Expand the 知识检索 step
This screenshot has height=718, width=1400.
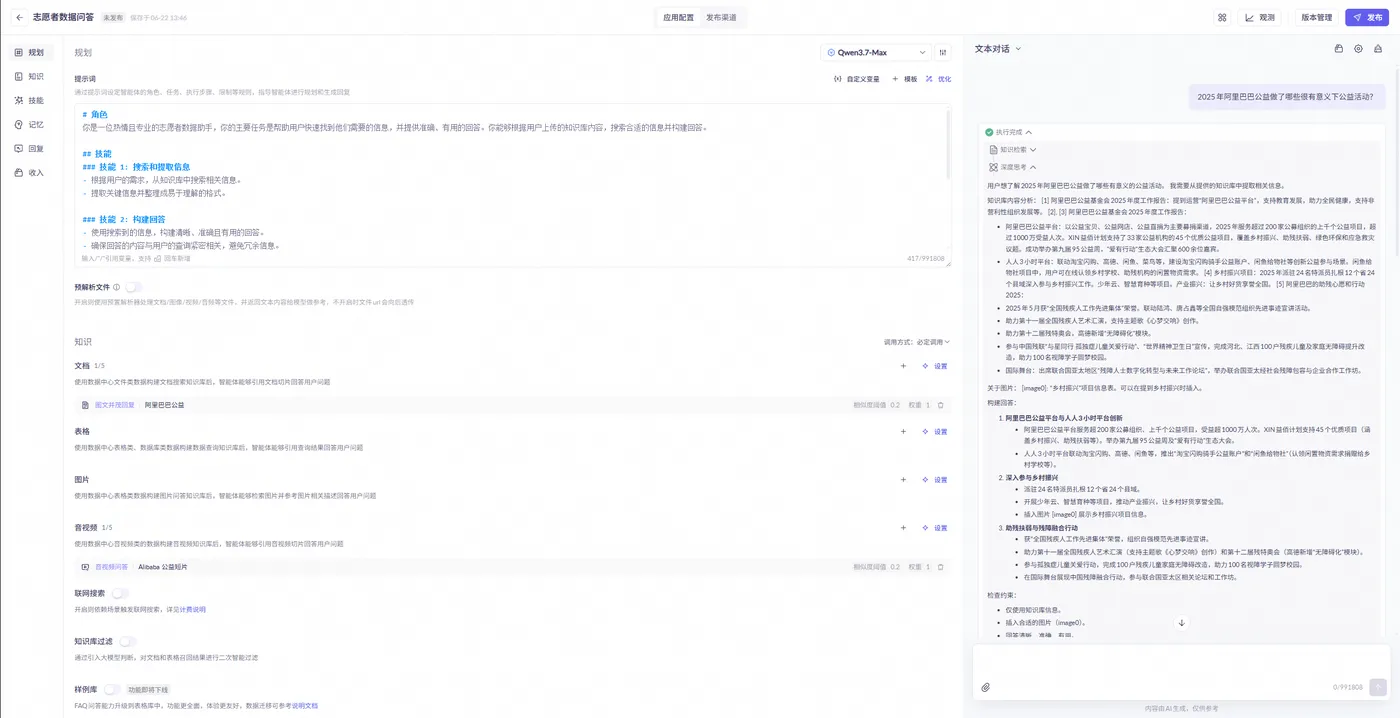(x=1014, y=149)
